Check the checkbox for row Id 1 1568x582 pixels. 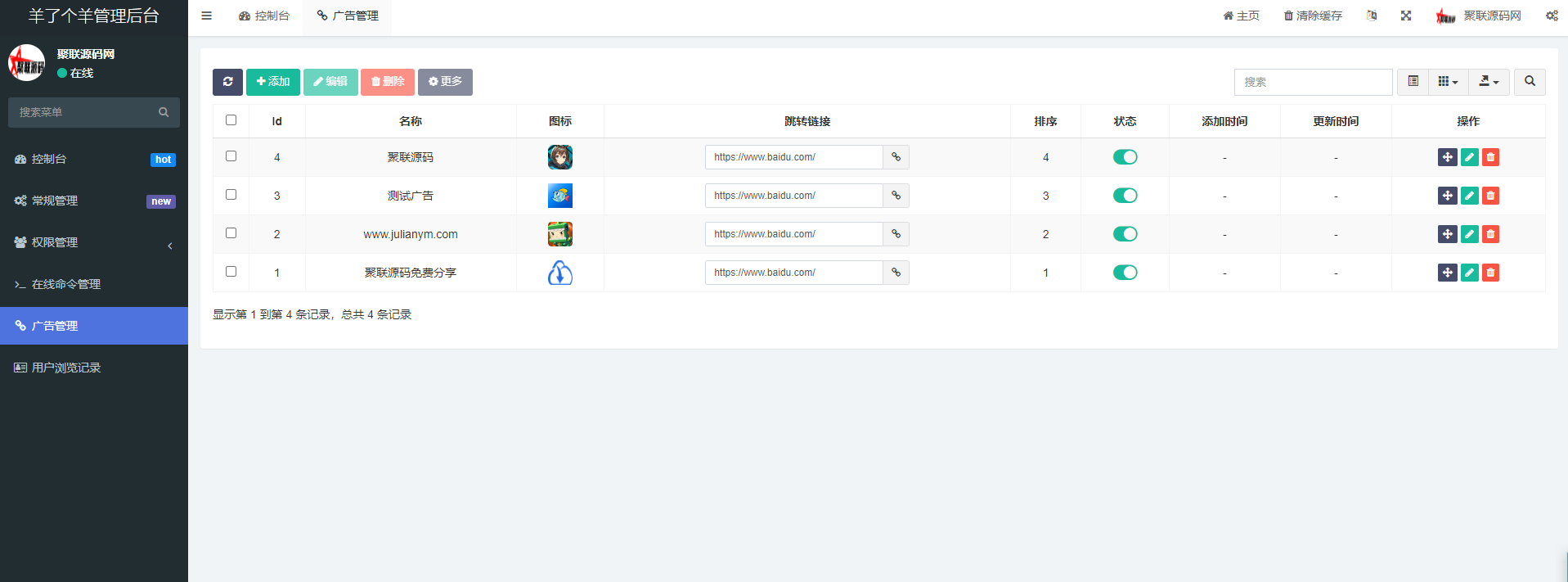pos(231,272)
